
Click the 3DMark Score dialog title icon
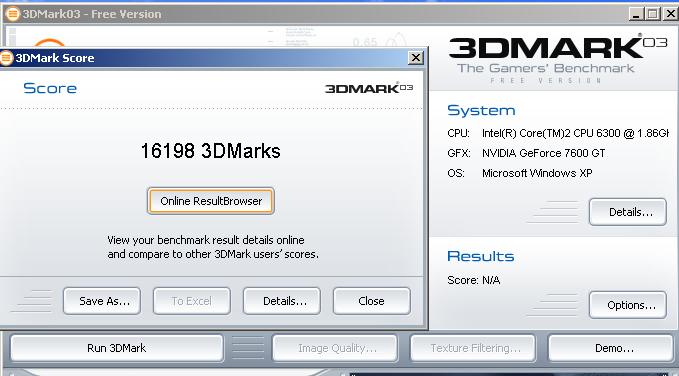6,58
